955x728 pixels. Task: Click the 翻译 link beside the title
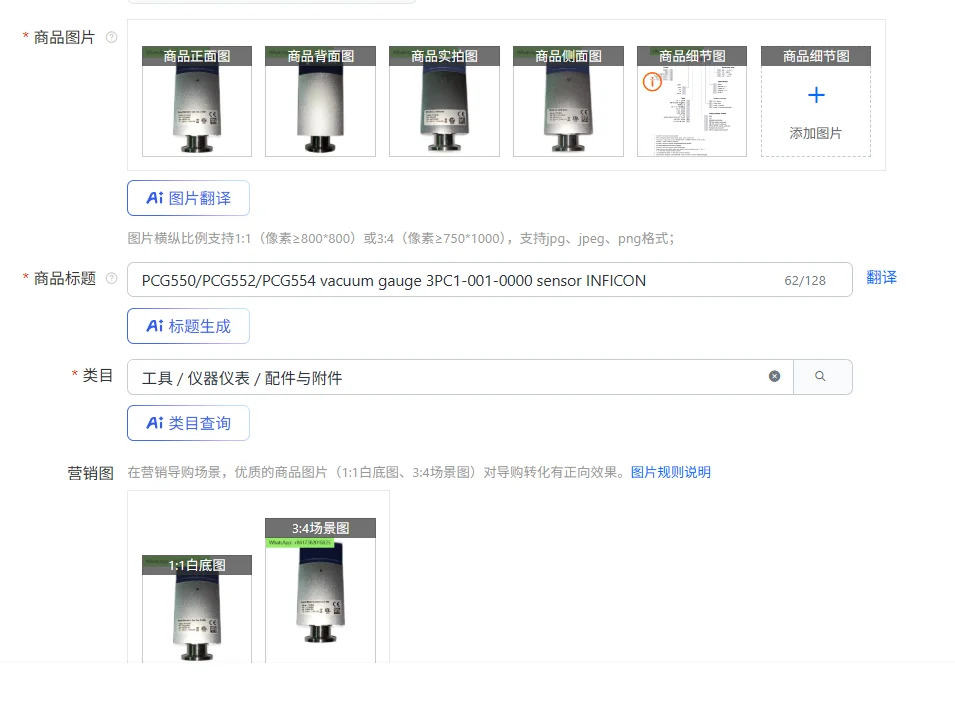point(881,278)
